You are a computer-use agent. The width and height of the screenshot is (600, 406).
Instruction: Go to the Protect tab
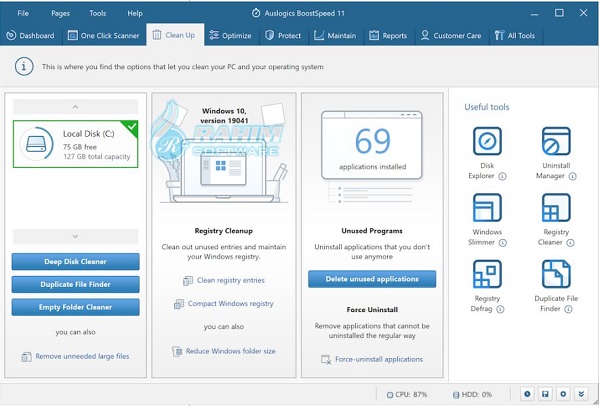283,36
